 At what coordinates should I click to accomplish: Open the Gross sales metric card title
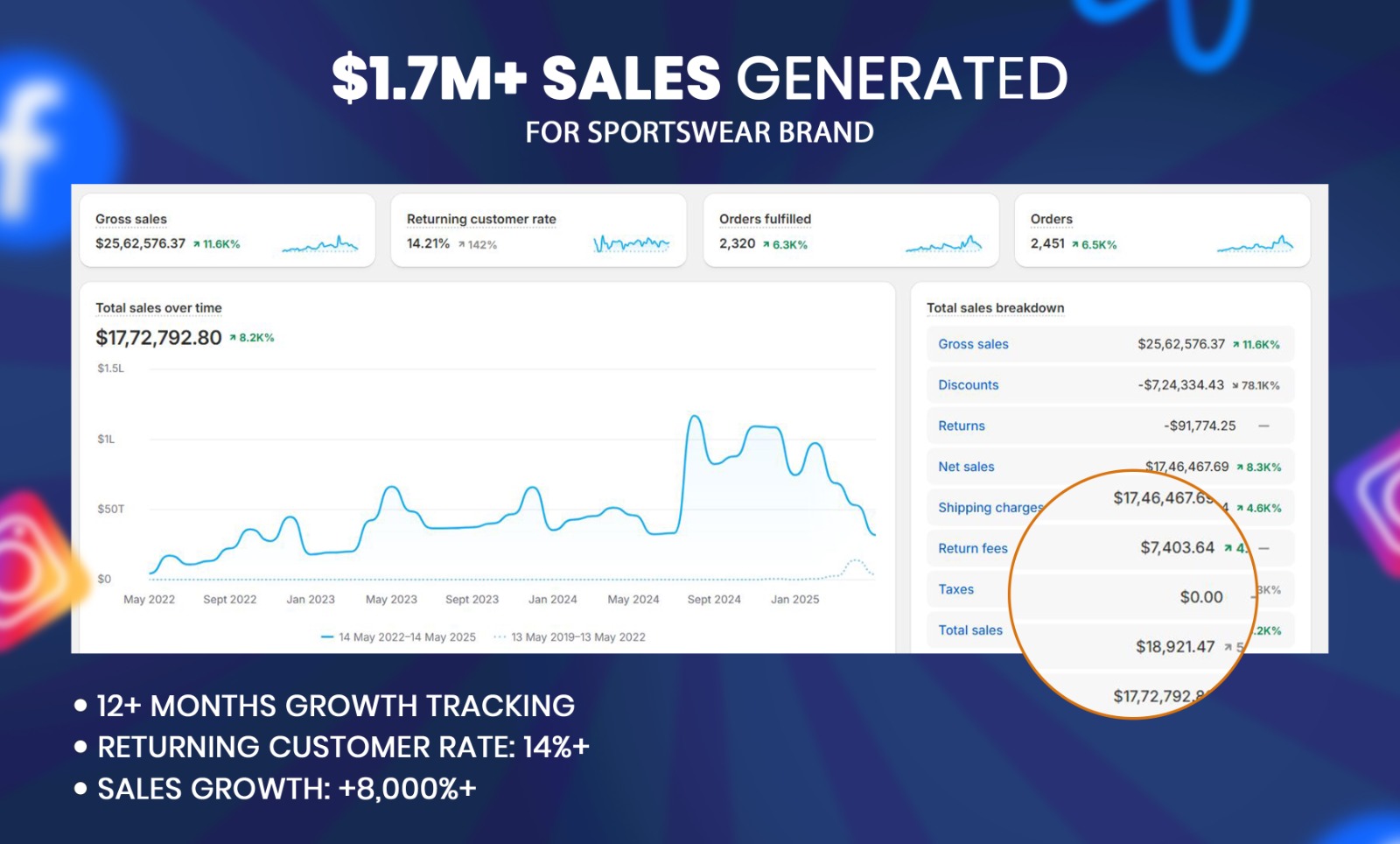(131, 219)
